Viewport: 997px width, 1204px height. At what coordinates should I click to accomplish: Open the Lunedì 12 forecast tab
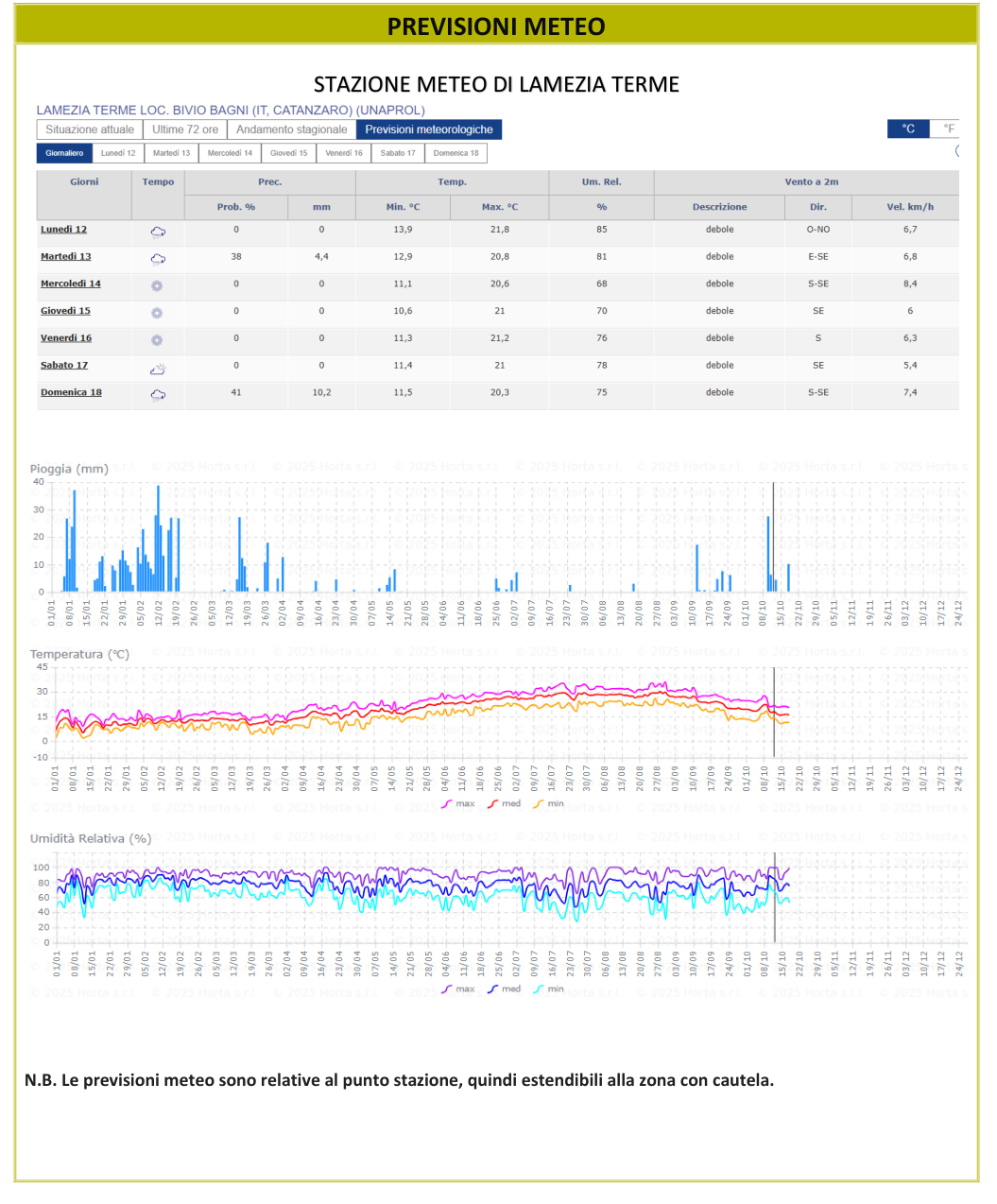coord(118,153)
